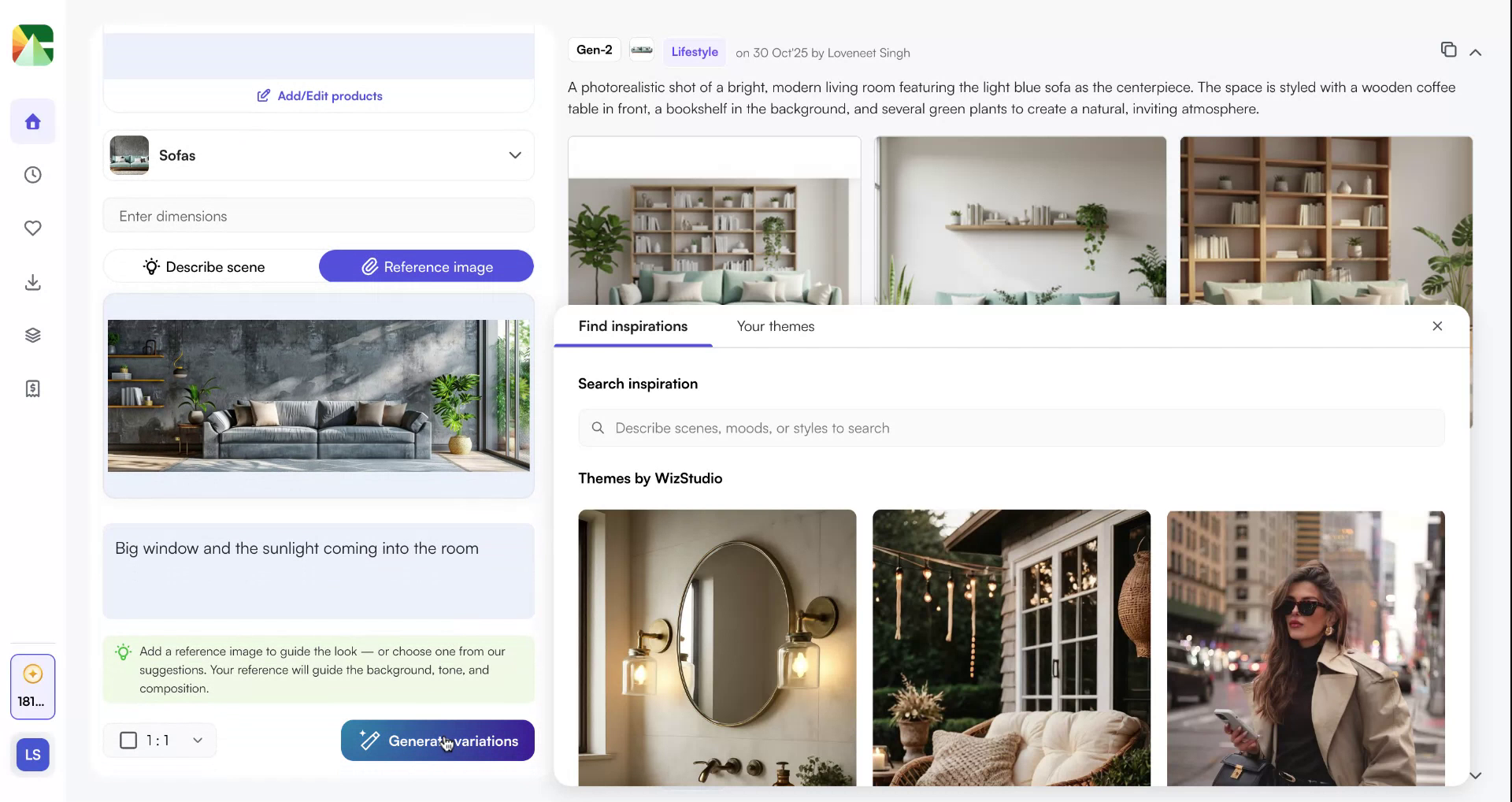Select the round mirror theme thumbnail

[717, 648]
